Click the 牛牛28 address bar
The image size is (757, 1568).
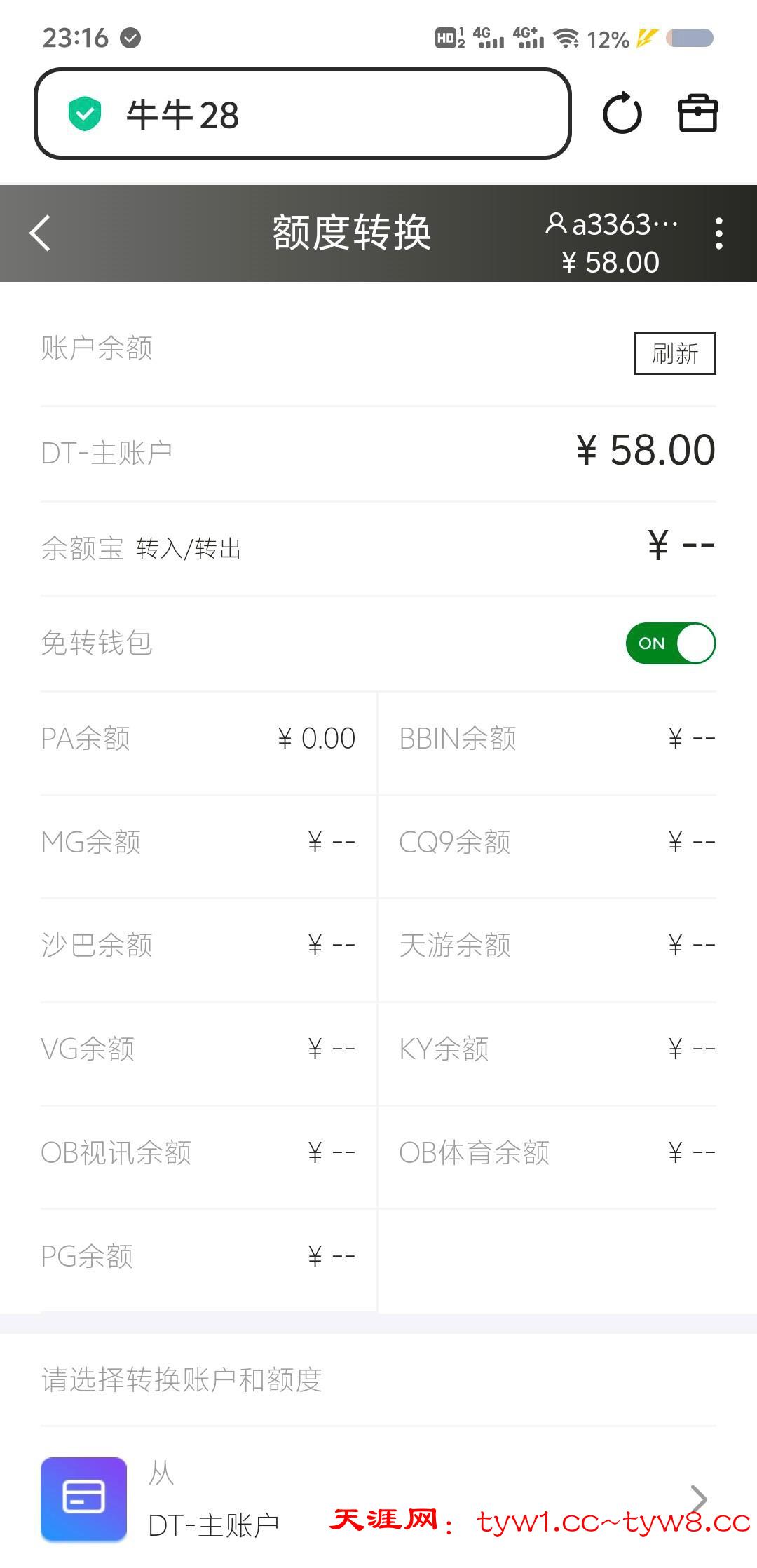[x=303, y=114]
